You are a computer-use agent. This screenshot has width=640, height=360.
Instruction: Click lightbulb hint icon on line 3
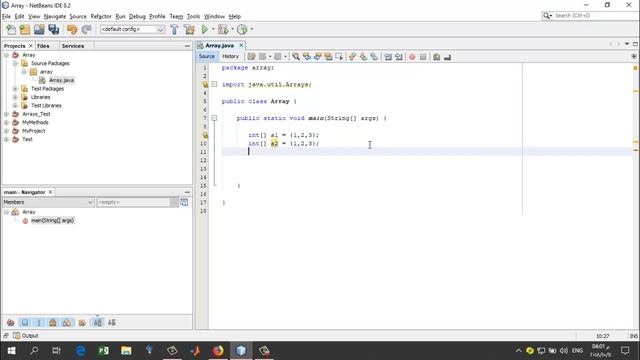(205, 84)
